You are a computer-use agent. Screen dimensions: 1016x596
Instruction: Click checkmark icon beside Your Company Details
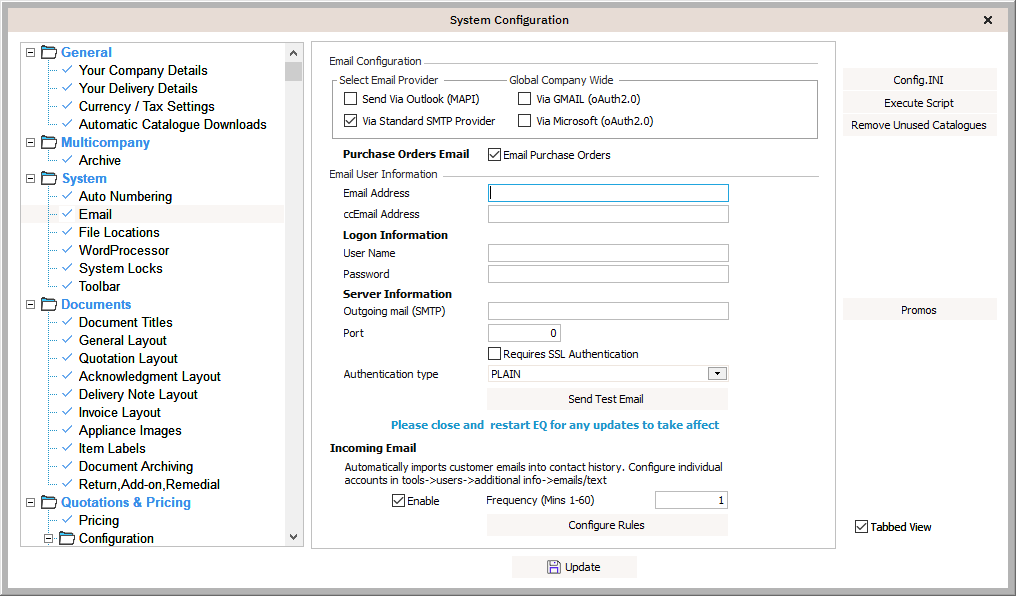(x=67, y=69)
